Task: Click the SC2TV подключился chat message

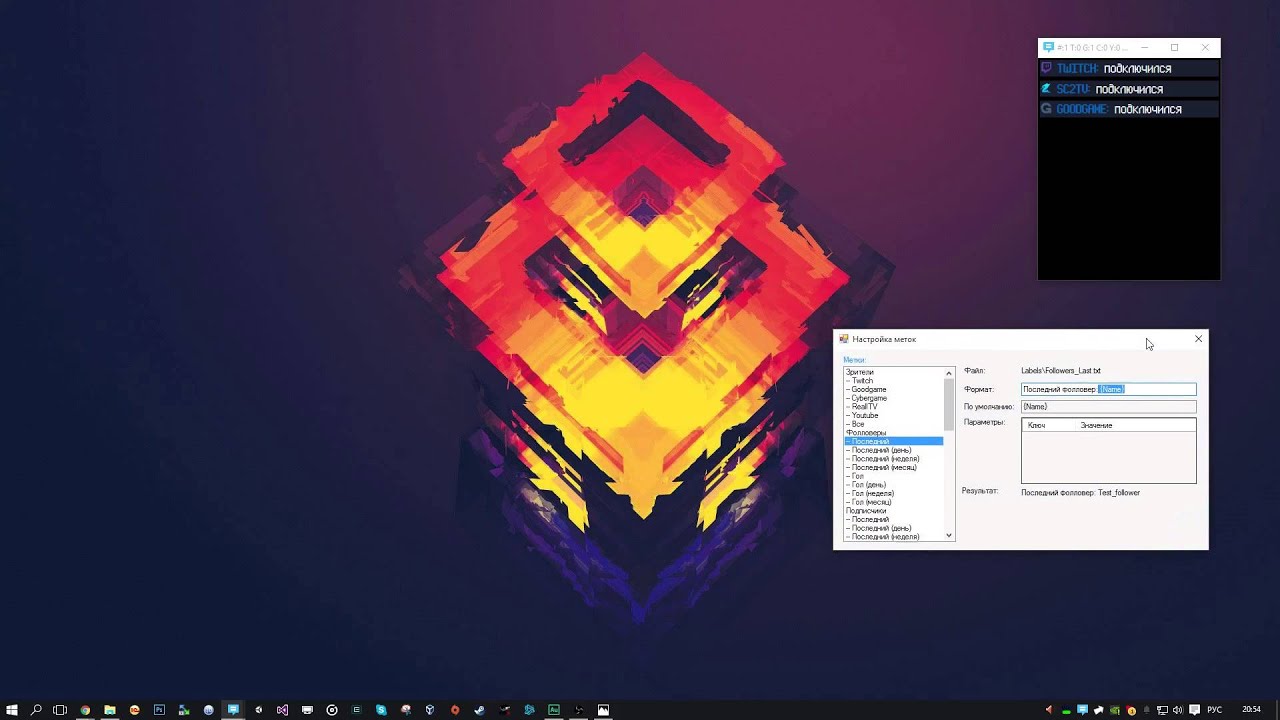Action: pos(1129,89)
